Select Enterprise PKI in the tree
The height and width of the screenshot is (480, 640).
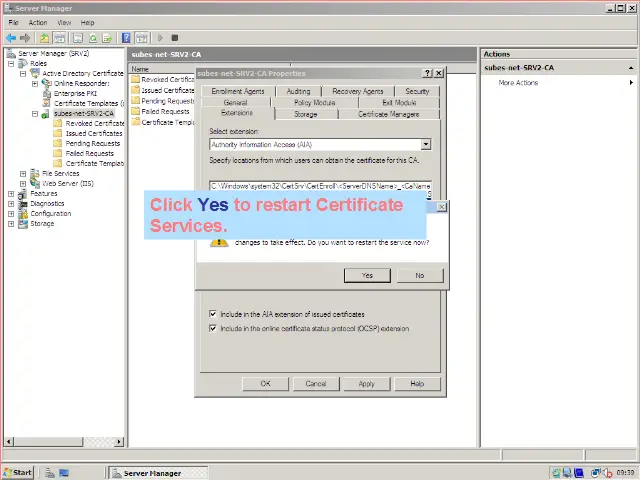click(x=75, y=93)
